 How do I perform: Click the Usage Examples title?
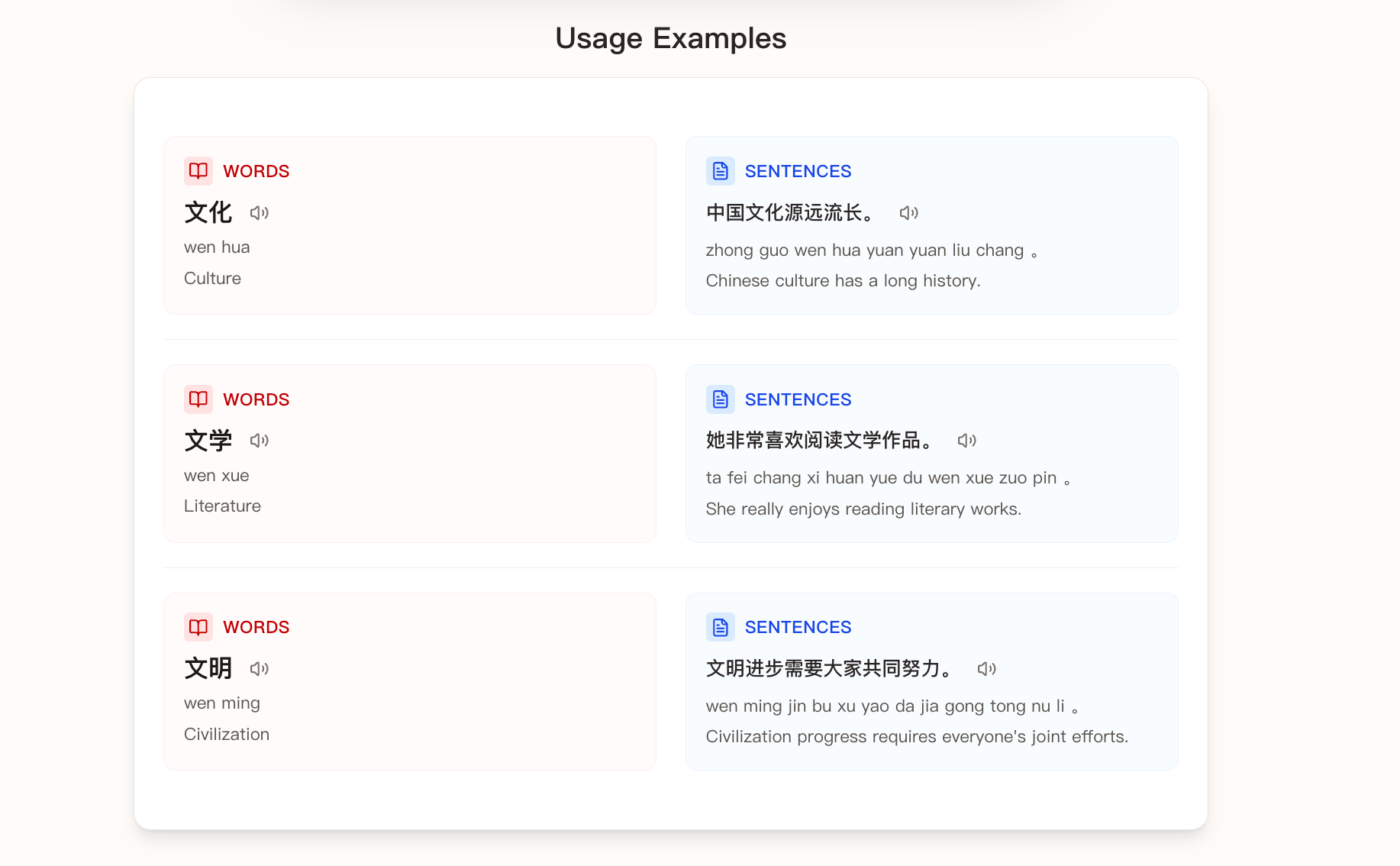(x=671, y=37)
